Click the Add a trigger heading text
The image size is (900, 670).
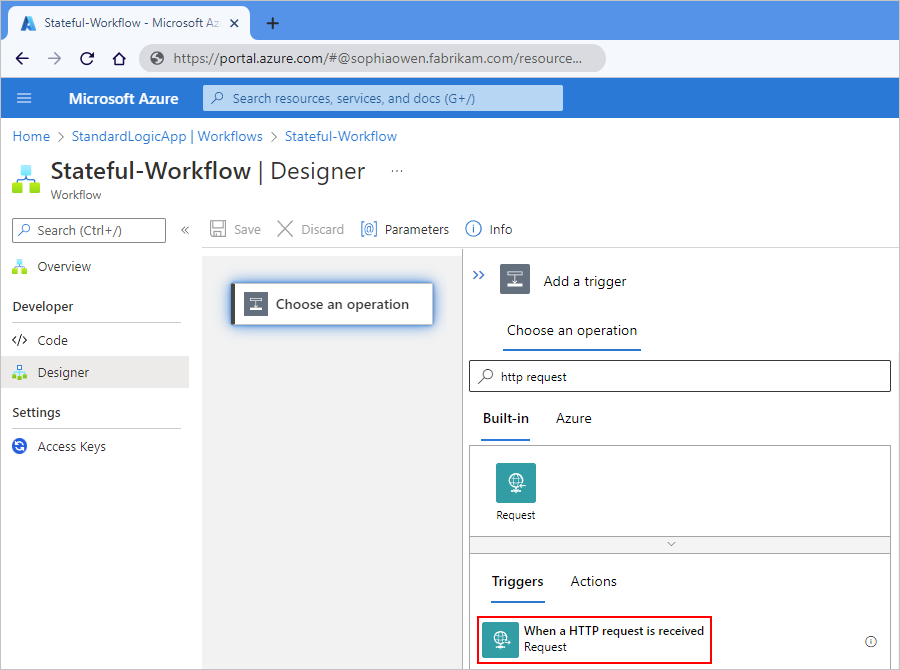[585, 281]
